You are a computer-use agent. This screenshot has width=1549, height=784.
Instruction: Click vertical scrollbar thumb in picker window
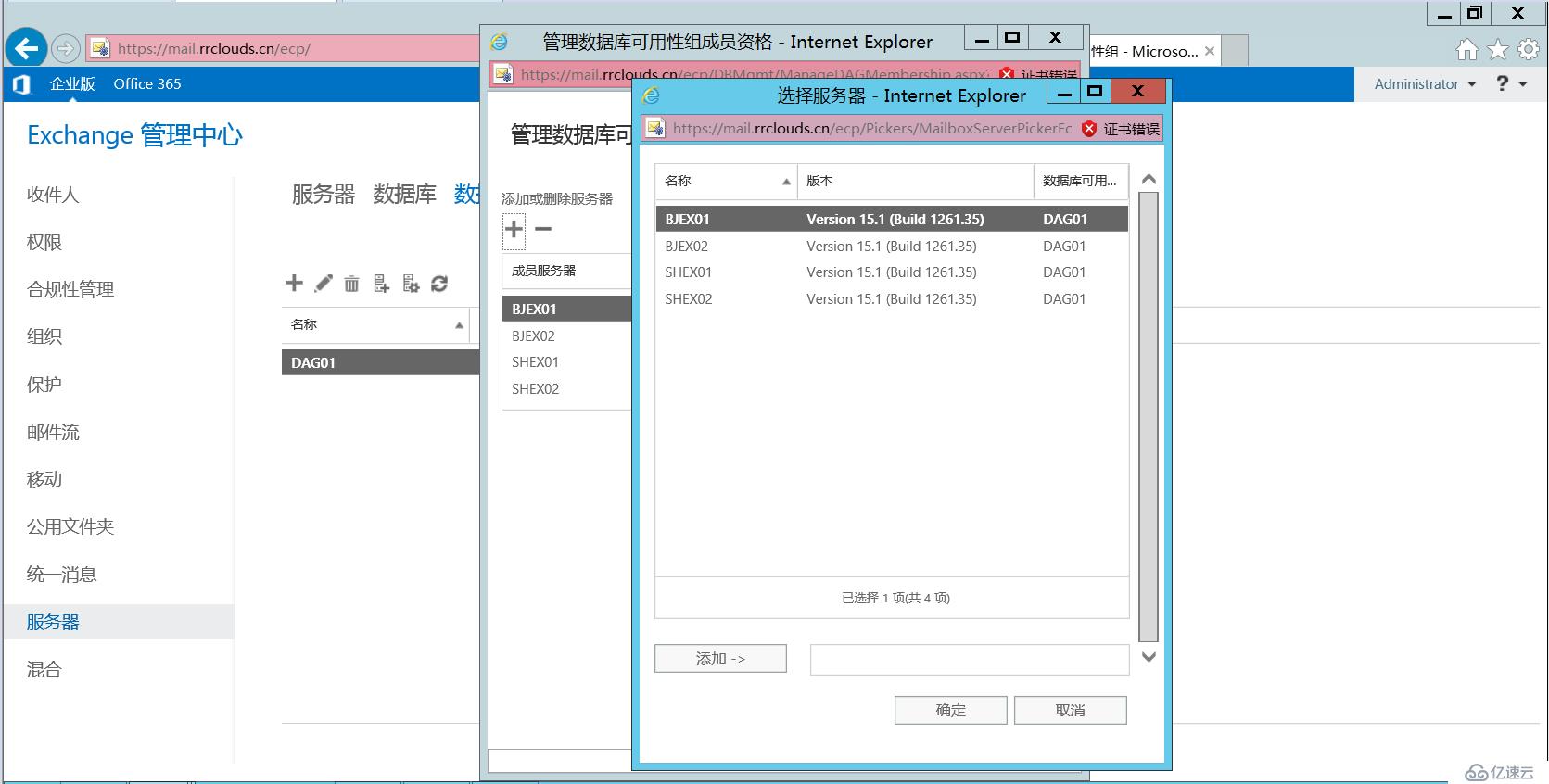pos(1149,417)
